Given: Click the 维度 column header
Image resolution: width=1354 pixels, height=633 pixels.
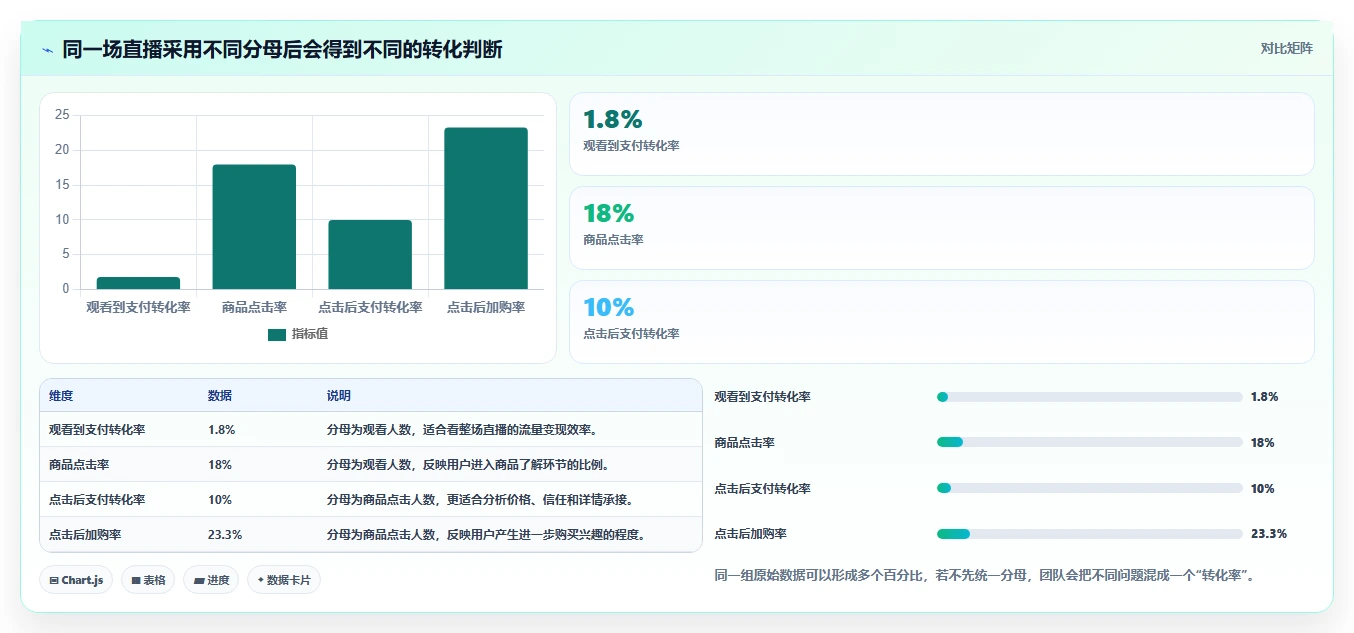Looking at the screenshot, I should (x=61, y=396).
